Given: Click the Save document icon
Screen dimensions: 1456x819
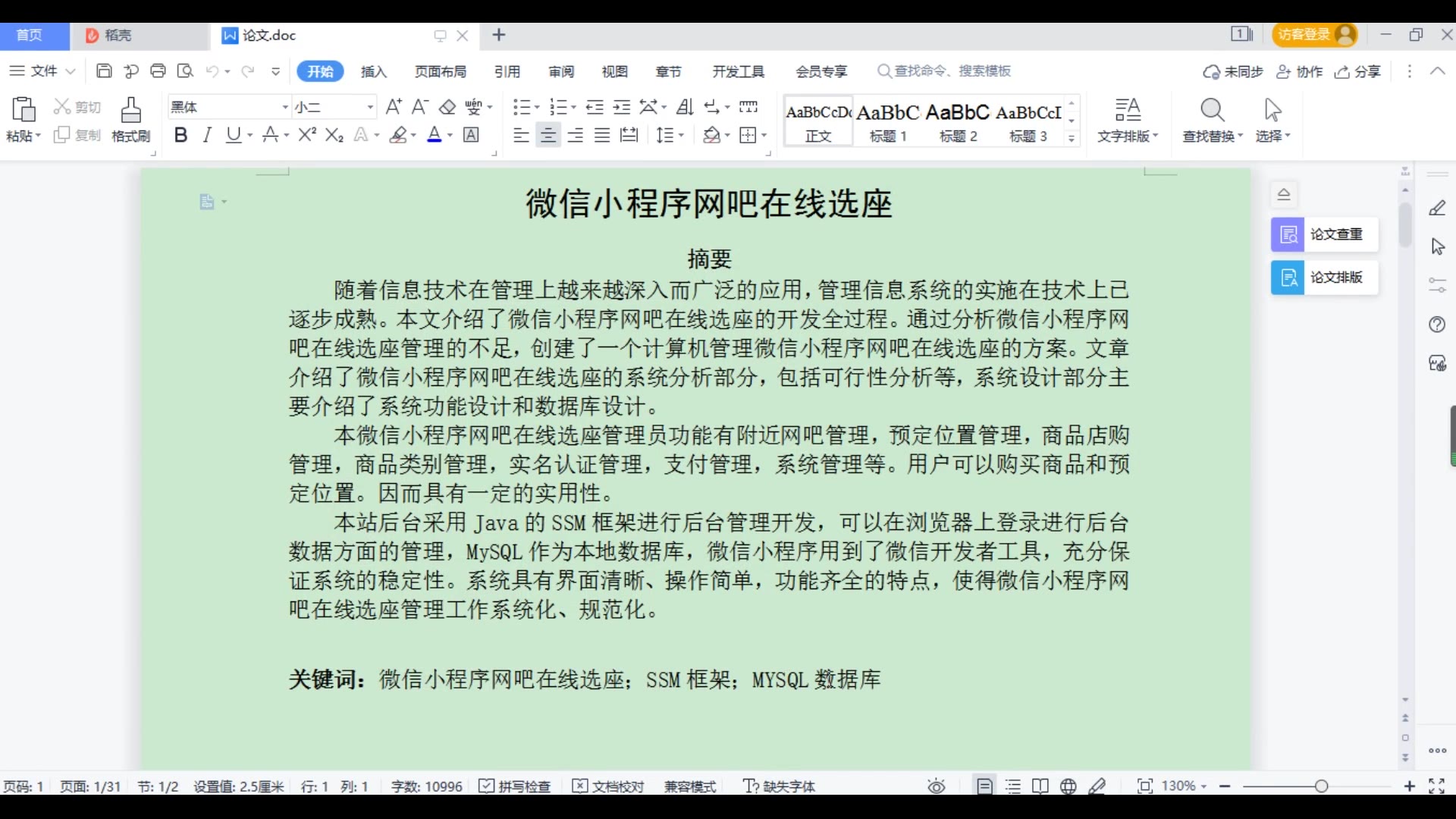Looking at the screenshot, I should point(104,71).
